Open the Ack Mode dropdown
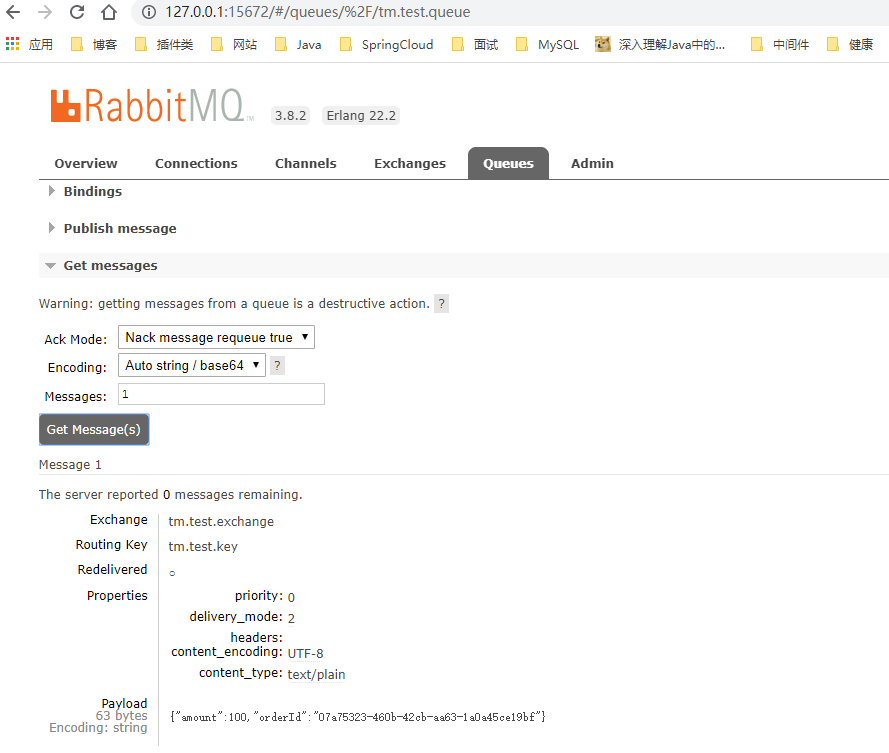The image size is (889, 753). 216,337
